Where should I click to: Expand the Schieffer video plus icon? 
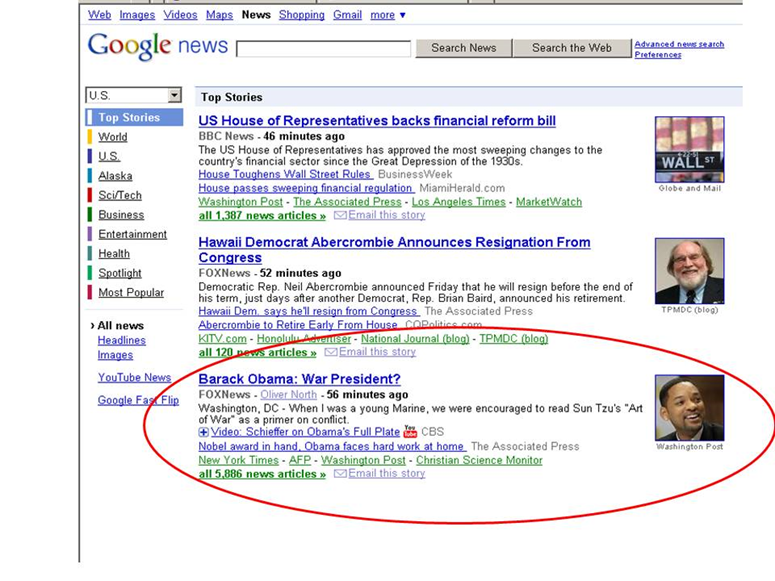[x=203, y=432]
